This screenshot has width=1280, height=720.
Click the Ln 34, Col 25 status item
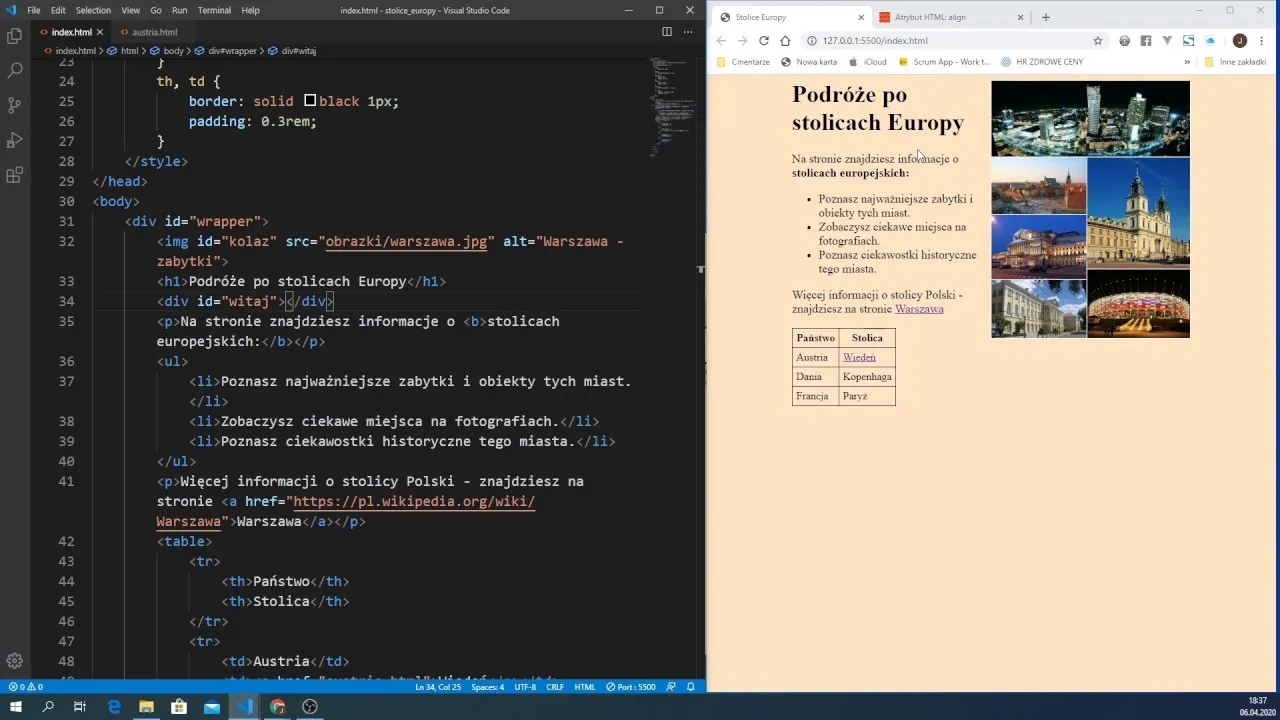coord(438,687)
